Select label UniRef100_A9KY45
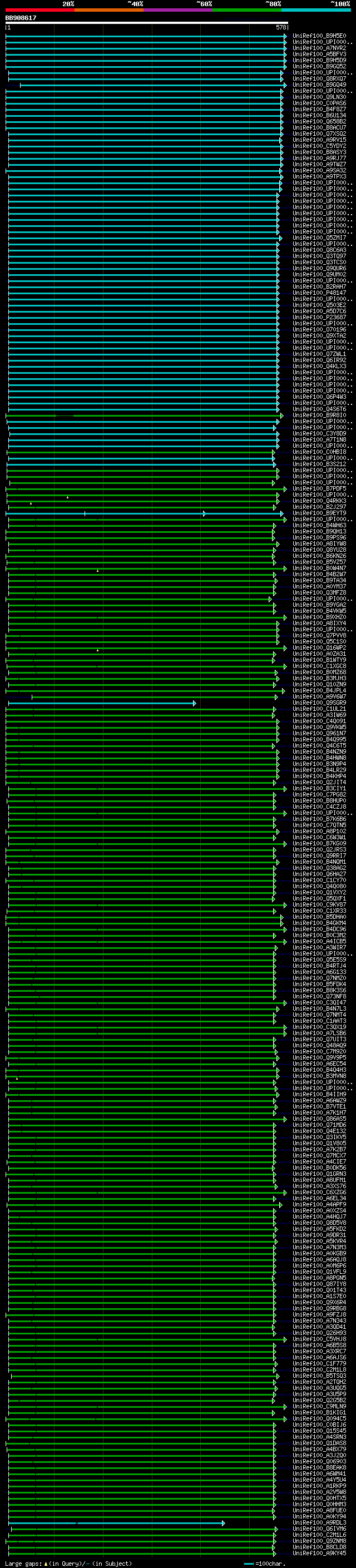The image size is (356, 1568). tap(319, 1554)
